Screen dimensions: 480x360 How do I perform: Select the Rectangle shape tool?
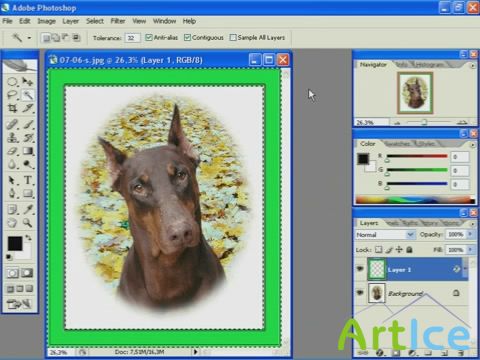(x=28, y=194)
